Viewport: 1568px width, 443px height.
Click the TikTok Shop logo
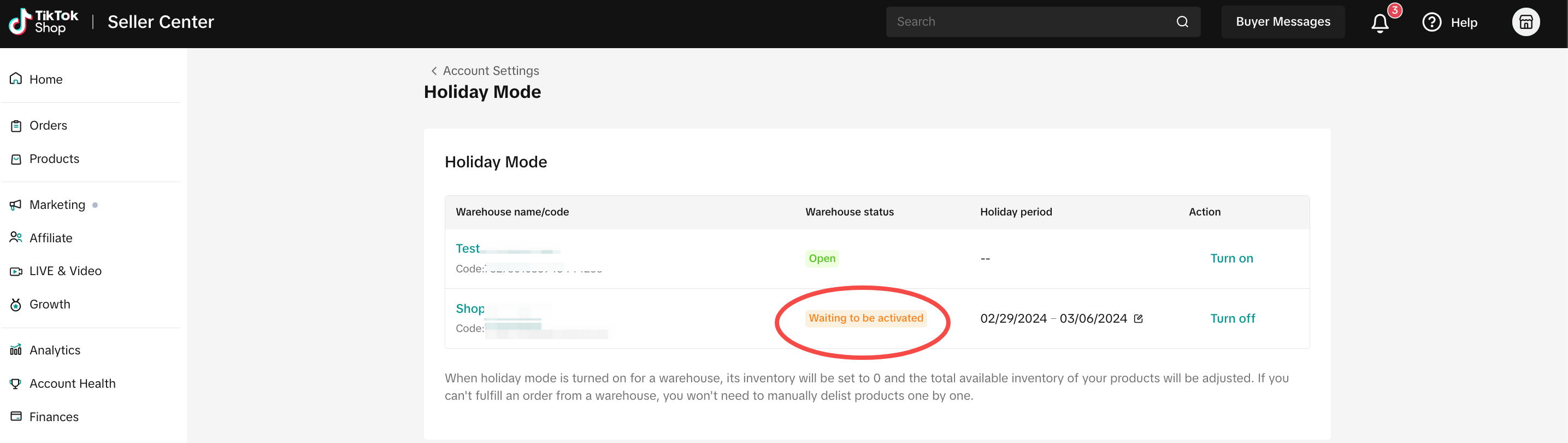[43, 22]
